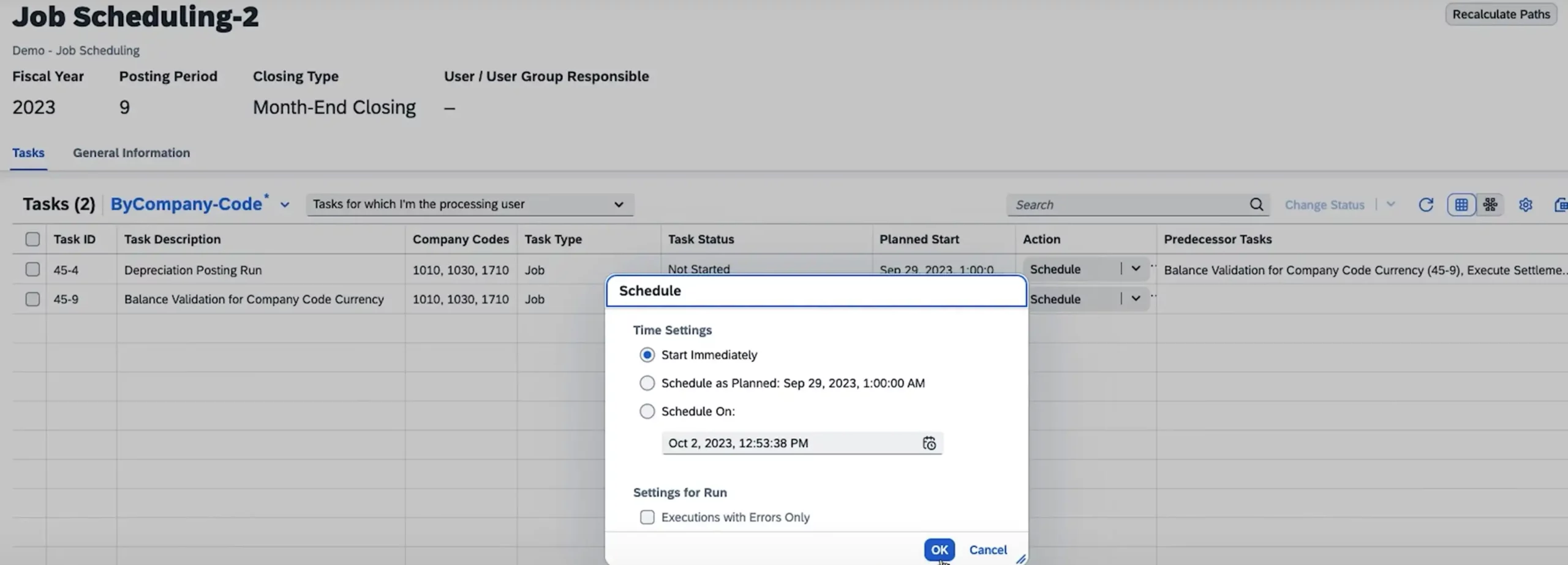Select Start Immediately radio button
Viewport: 1568px width, 565px height.
(647, 355)
